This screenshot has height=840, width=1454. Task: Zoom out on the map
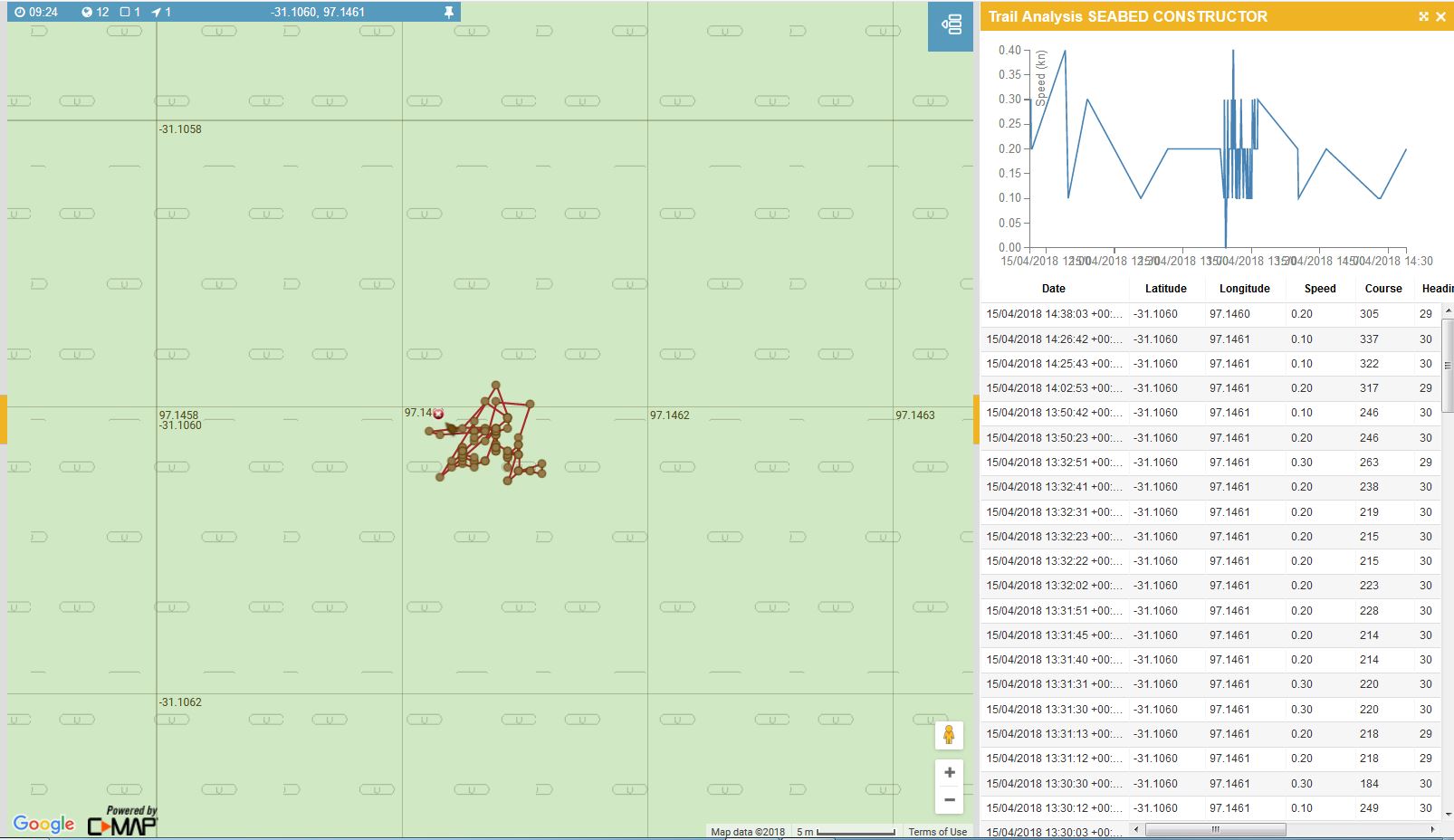click(949, 799)
